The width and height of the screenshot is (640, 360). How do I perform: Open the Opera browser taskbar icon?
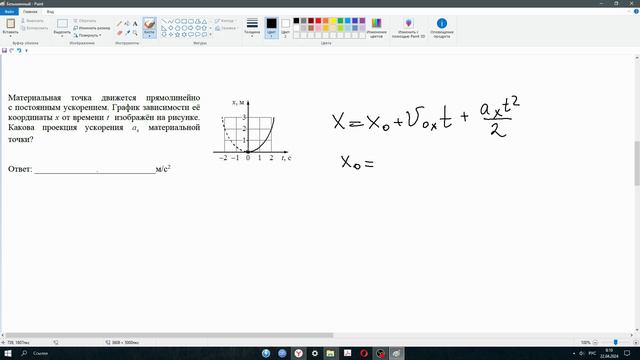(x=364, y=353)
